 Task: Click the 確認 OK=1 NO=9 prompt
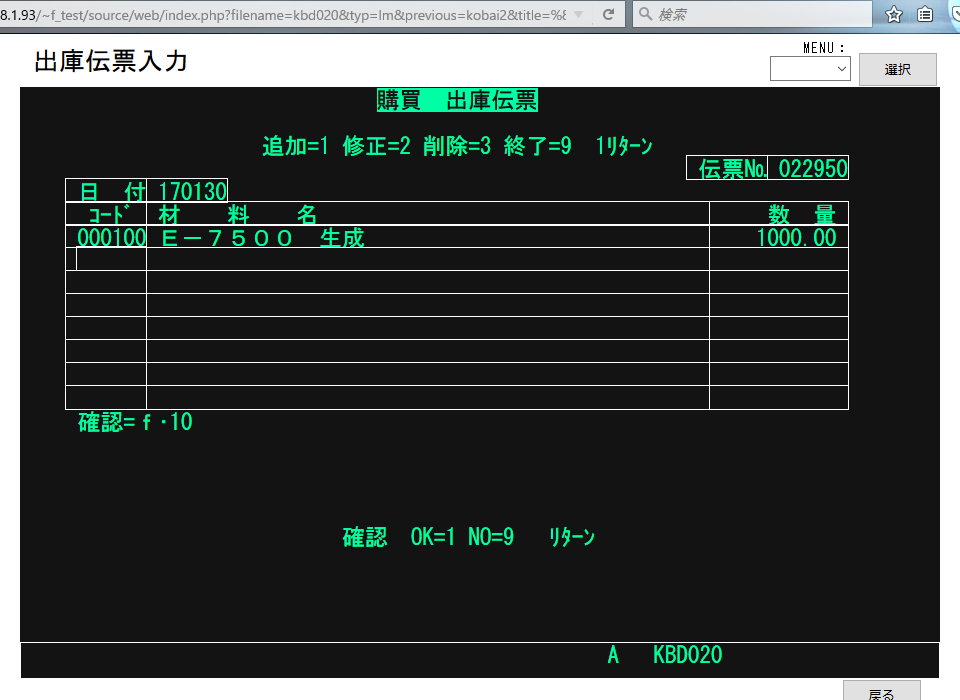click(468, 538)
